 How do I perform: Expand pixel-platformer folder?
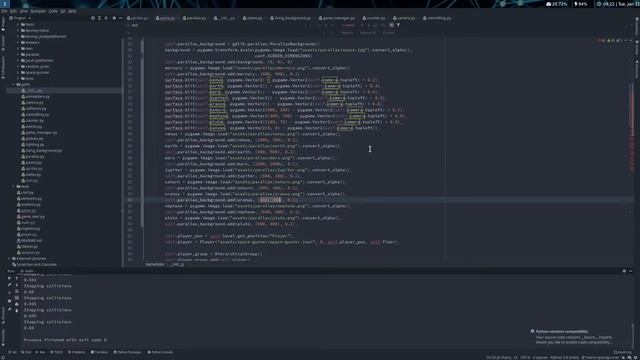tap(18, 60)
